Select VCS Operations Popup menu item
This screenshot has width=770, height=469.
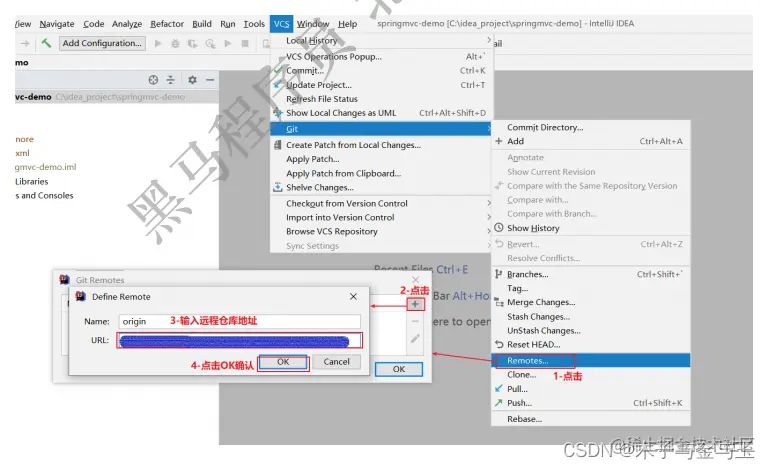pyautogui.click(x=382, y=56)
